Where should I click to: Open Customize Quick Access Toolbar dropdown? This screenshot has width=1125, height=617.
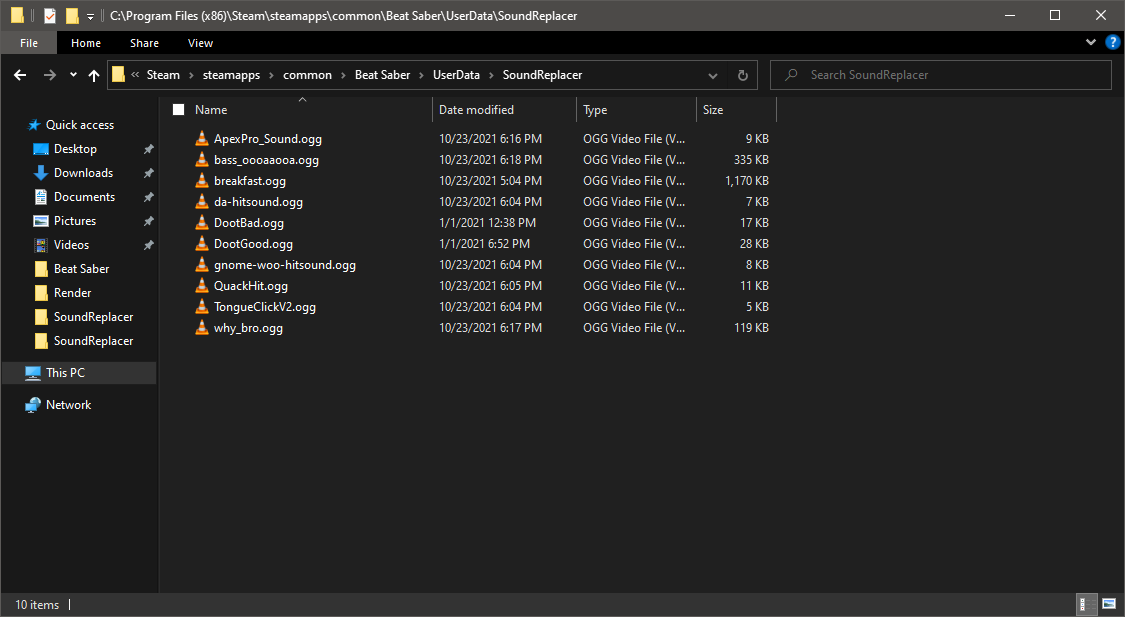tap(90, 16)
